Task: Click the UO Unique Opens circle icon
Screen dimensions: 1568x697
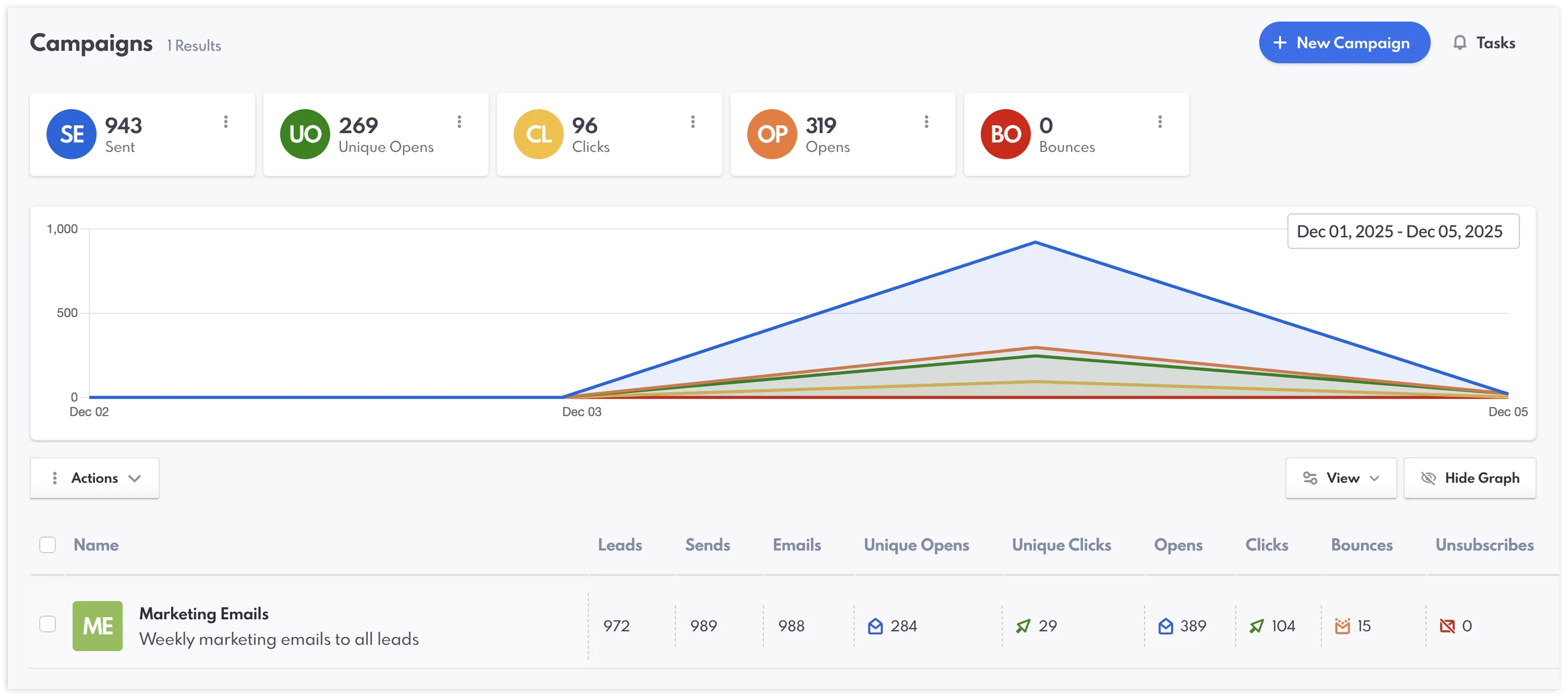Action: click(x=304, y=134)
